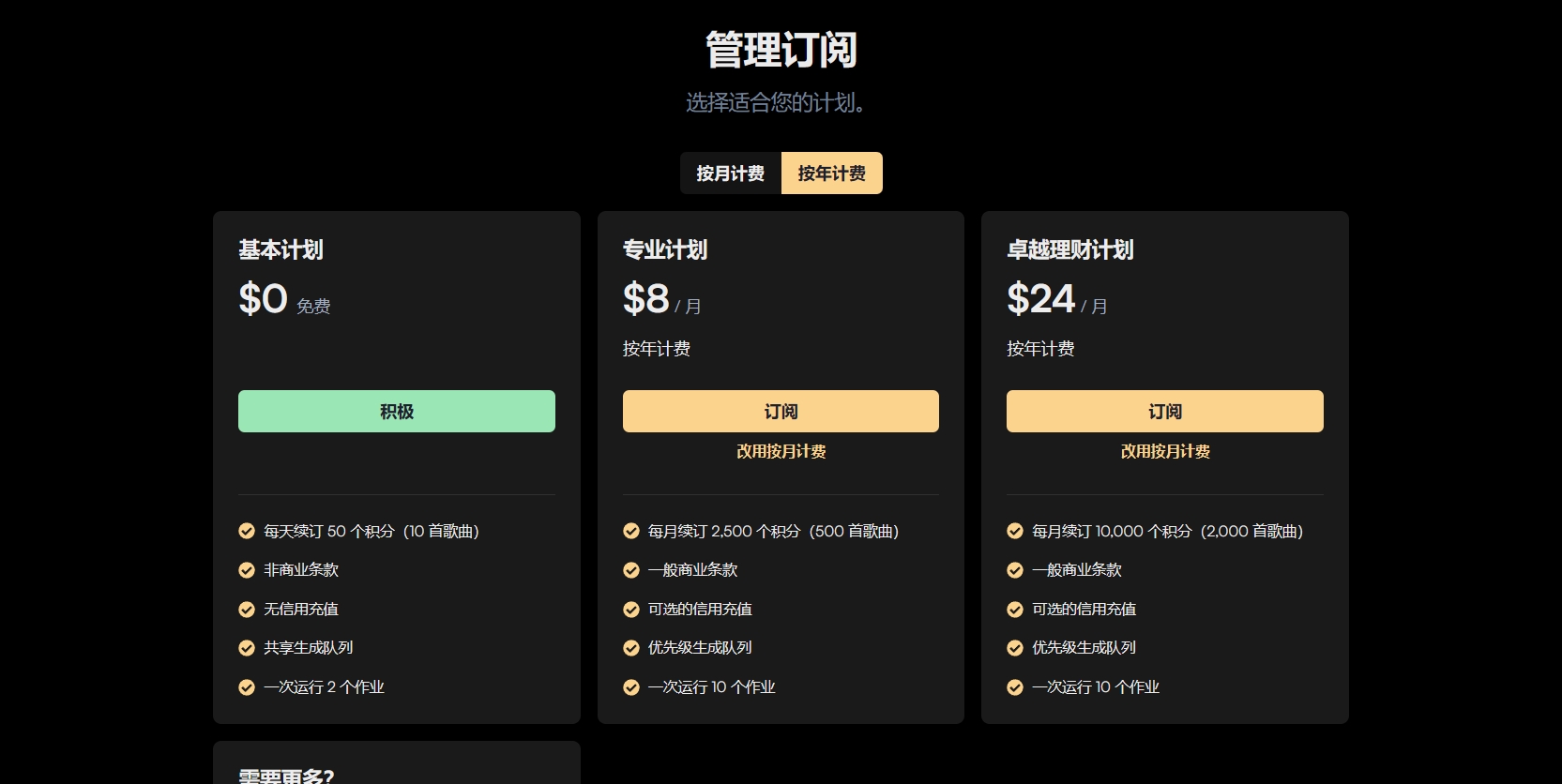Image resolution: width=1562 pixels, height=784 pixels.
Task: Select yearly billing (按年计费) tab
Action: 831,173
